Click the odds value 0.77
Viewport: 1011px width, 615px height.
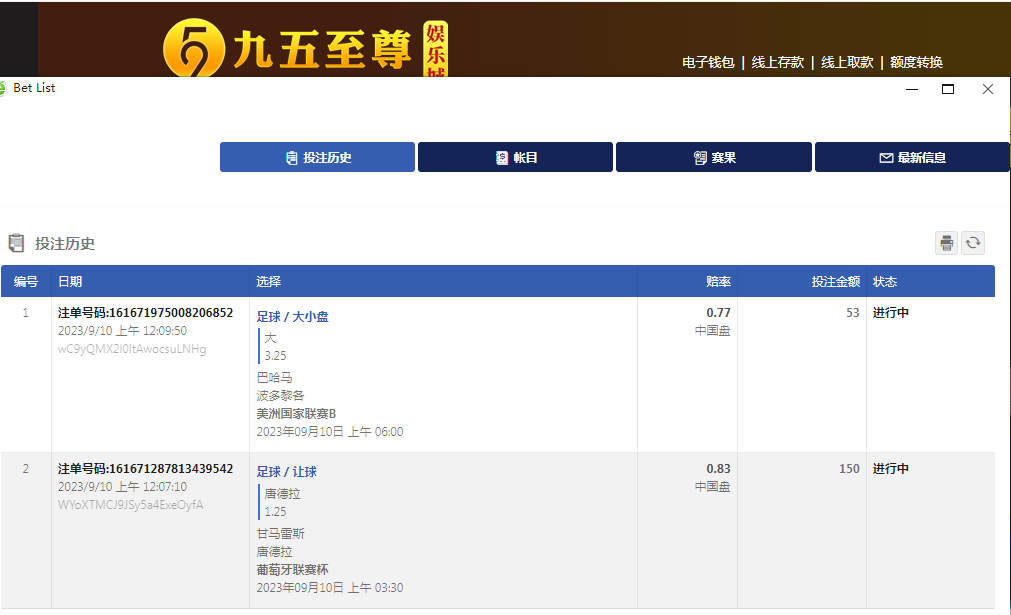[x=718, y=313]
